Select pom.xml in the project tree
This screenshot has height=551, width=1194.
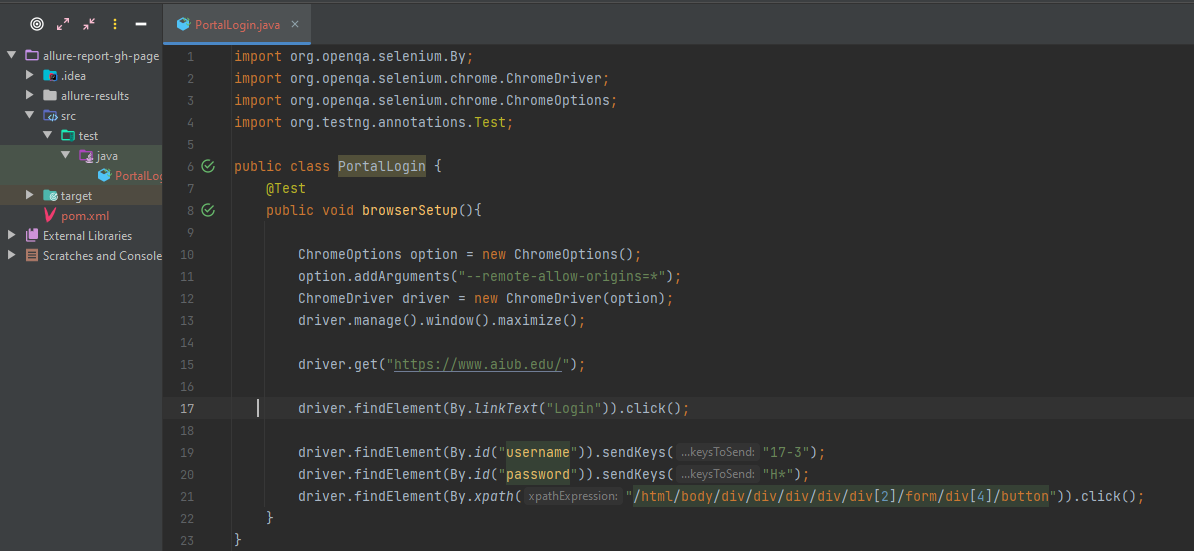85,215
